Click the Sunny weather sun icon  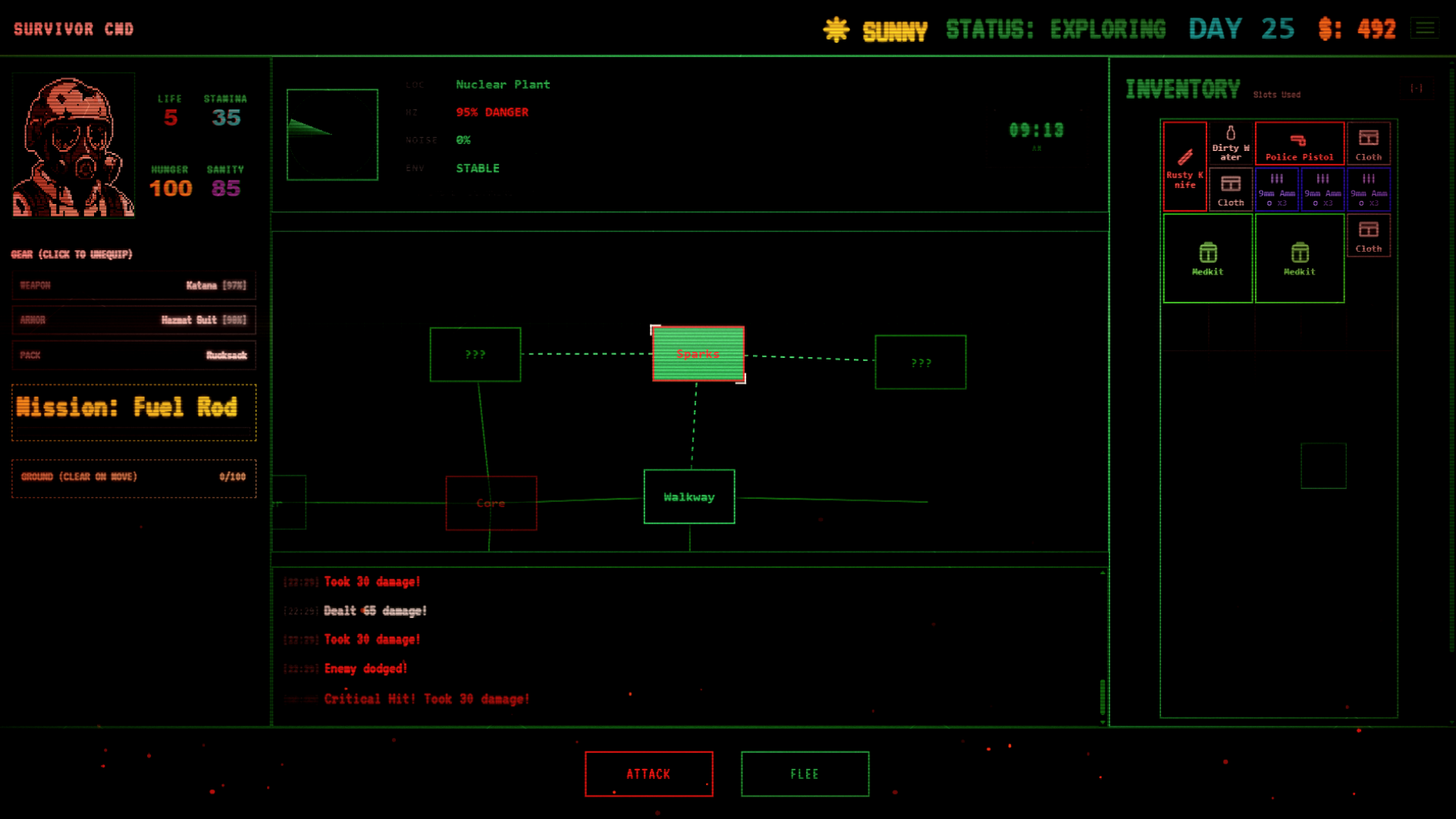point(835,29)
